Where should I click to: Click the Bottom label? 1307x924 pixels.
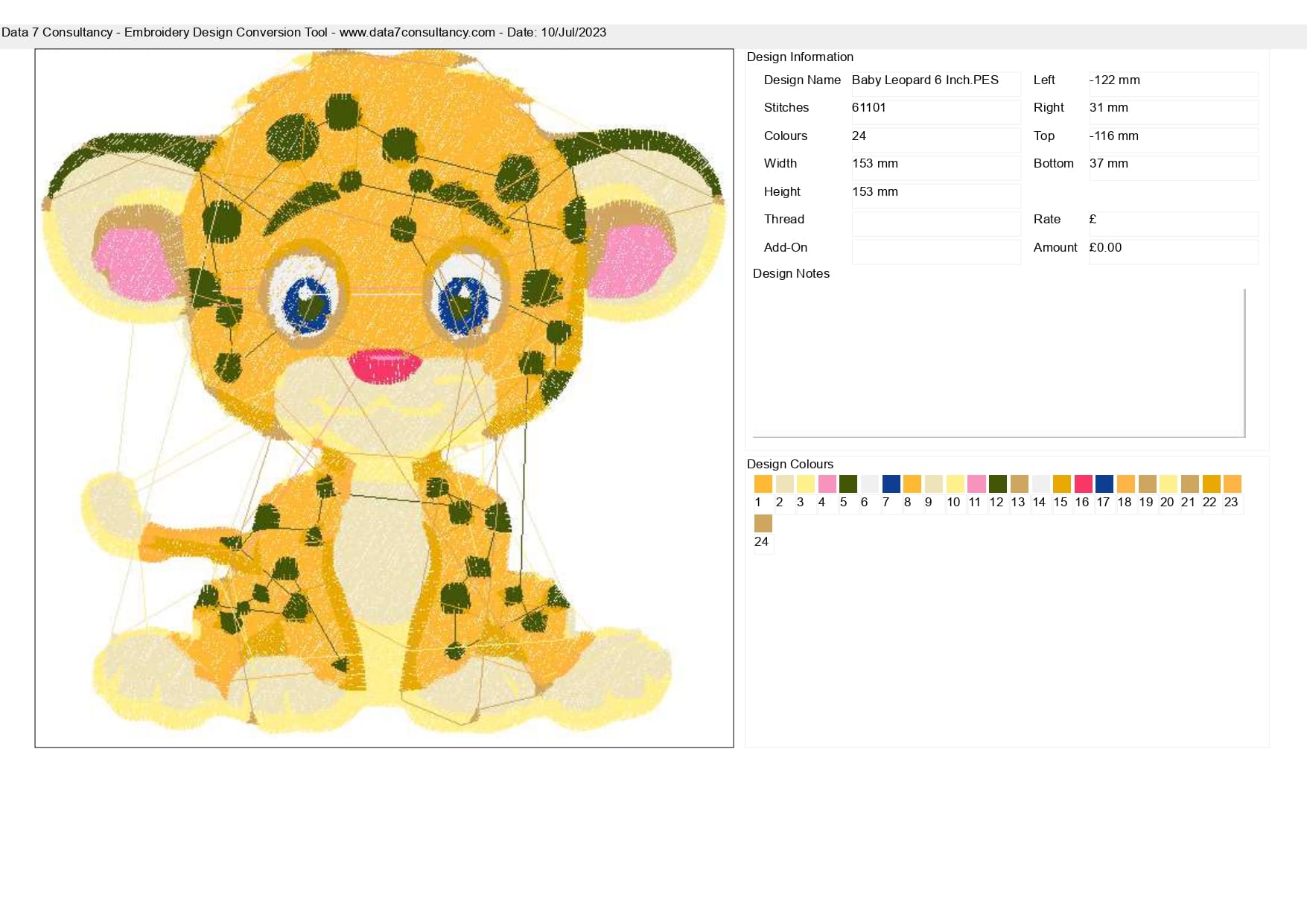1054,163
